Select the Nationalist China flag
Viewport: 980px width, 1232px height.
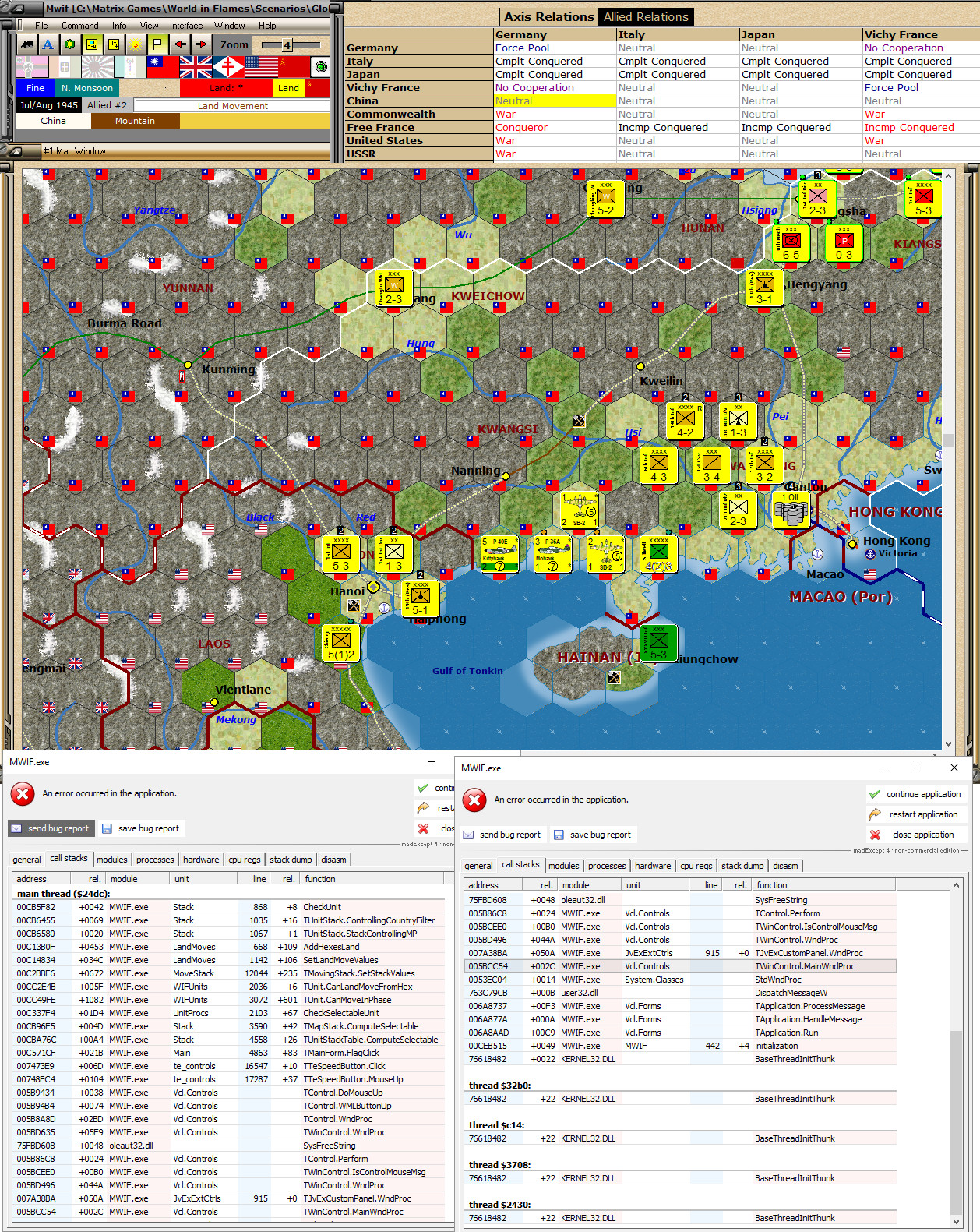[x=163, y=67]
